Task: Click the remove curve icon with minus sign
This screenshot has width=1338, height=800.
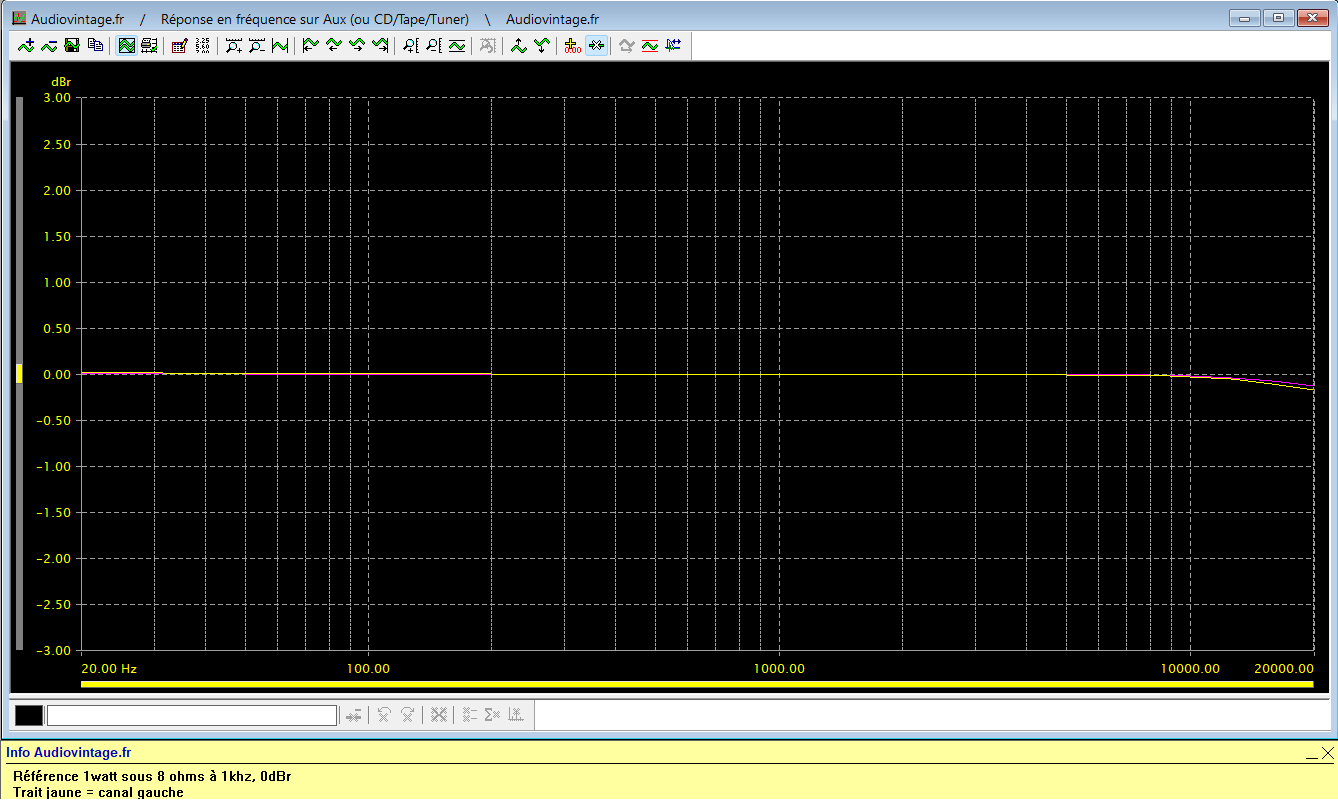Action: [49, 45]
